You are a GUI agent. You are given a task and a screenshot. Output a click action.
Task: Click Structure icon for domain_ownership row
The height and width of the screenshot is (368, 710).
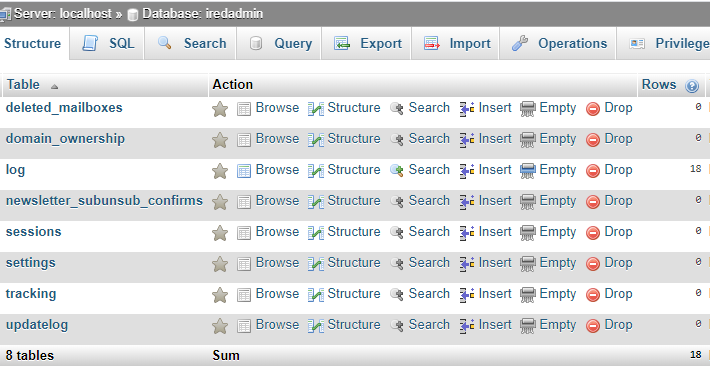[316, 140]
